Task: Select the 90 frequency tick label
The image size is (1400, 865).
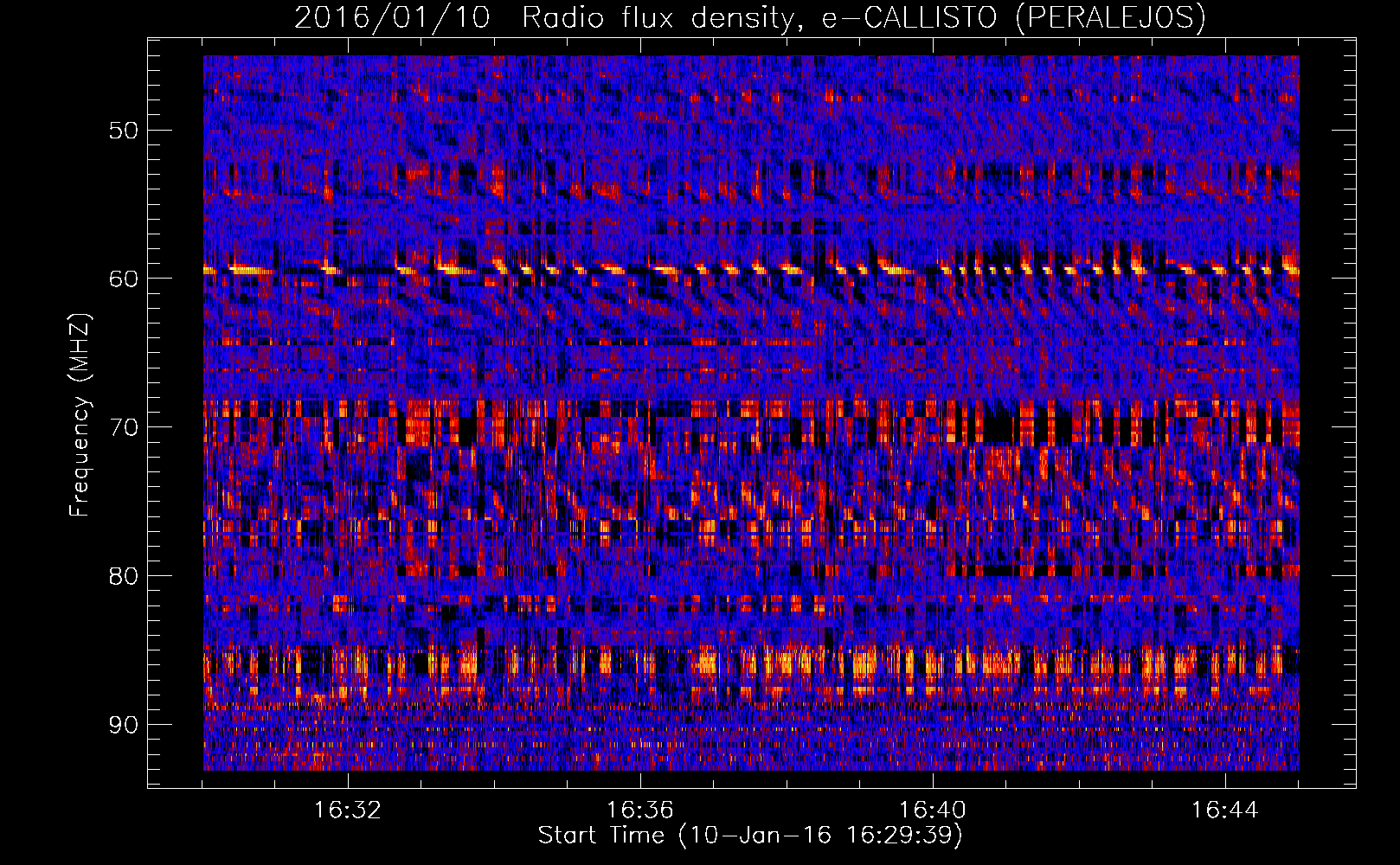Action: pyautogui.click(x=124, y=724)
